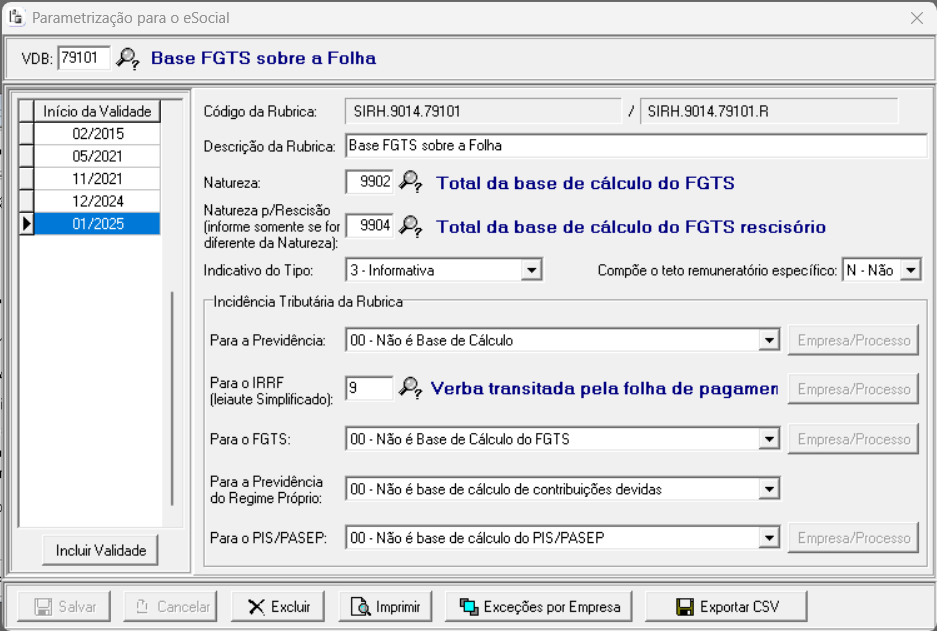This screenshot has width=937, height=631.
Task: Expand the Para a Previdência dropdown
Action: tap(769, 341)
